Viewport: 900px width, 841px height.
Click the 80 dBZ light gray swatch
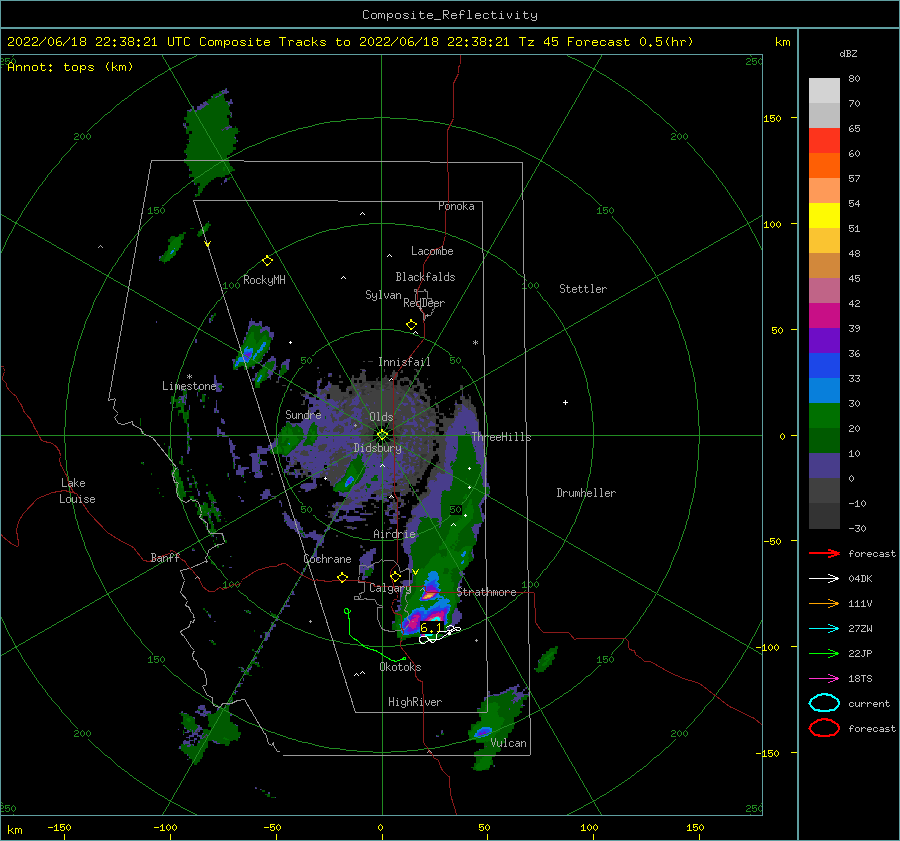tap(824, 91)
